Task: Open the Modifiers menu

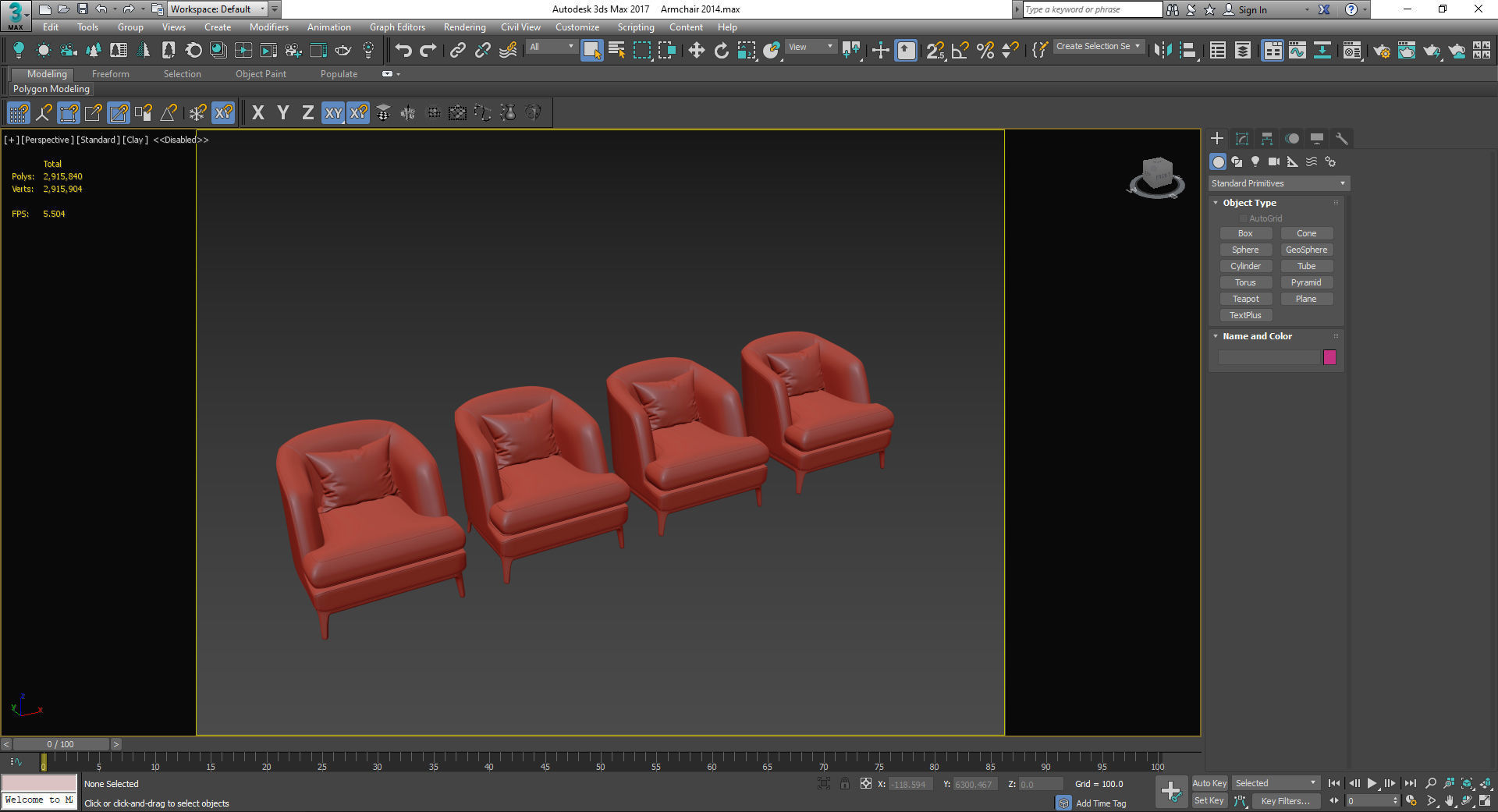Action: pos(269,27)
